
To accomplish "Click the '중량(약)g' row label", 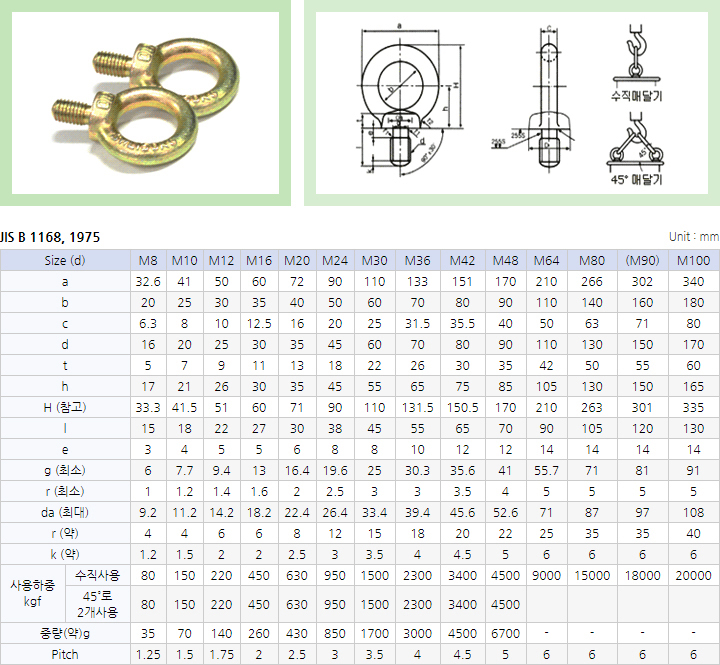I will (65, 633).
